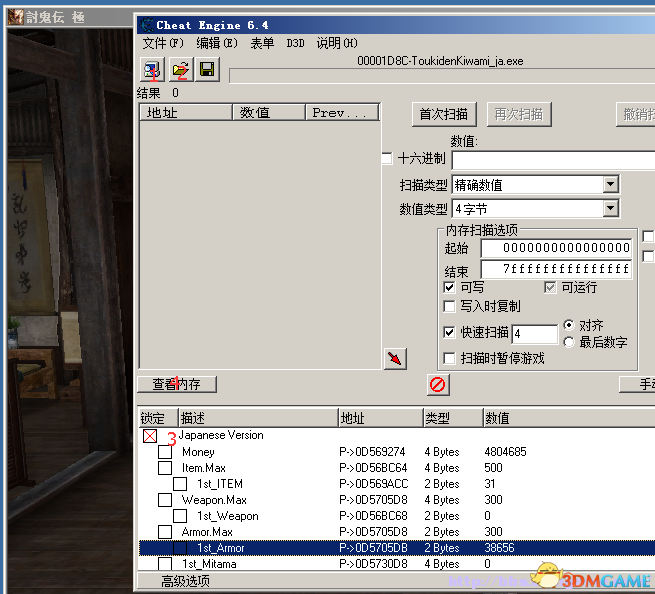Sort by 数值 column in results list
This screenshot has height=594, width=655.
[269, 112]
